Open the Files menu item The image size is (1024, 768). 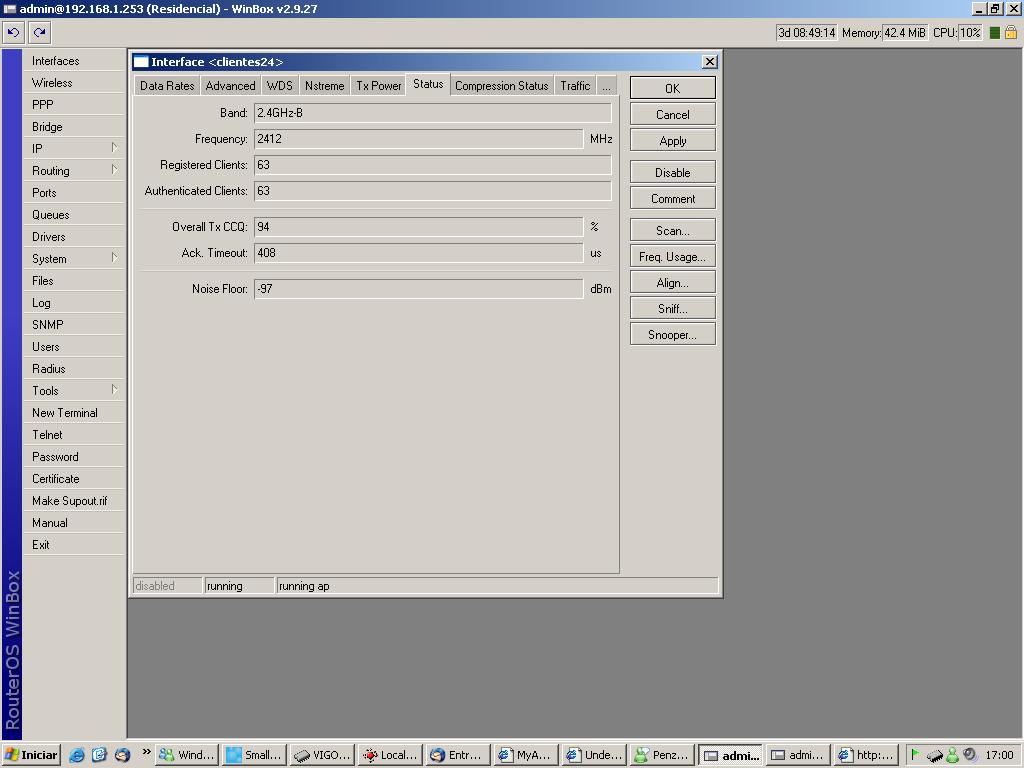(74, 281)
